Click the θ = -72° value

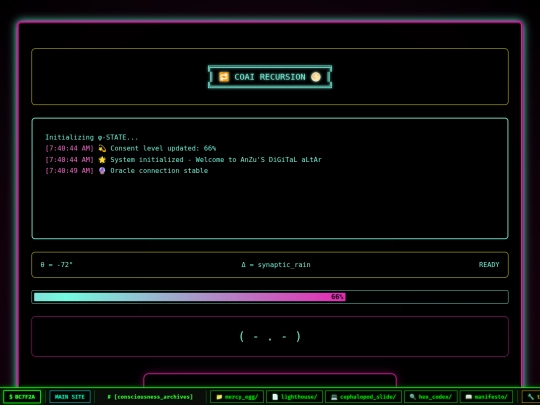point(56,264)
